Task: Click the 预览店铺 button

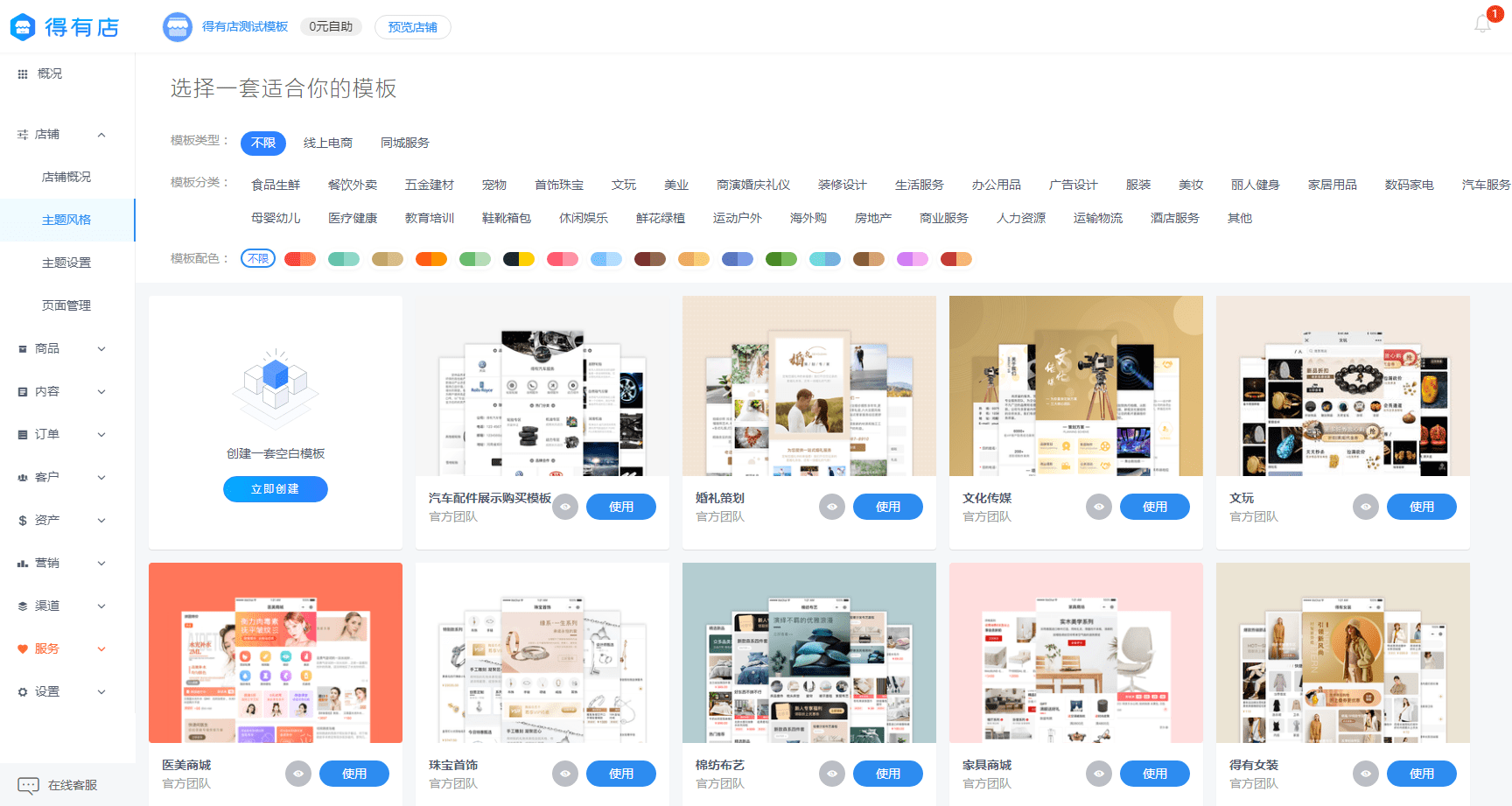Action: click(413, 27)
